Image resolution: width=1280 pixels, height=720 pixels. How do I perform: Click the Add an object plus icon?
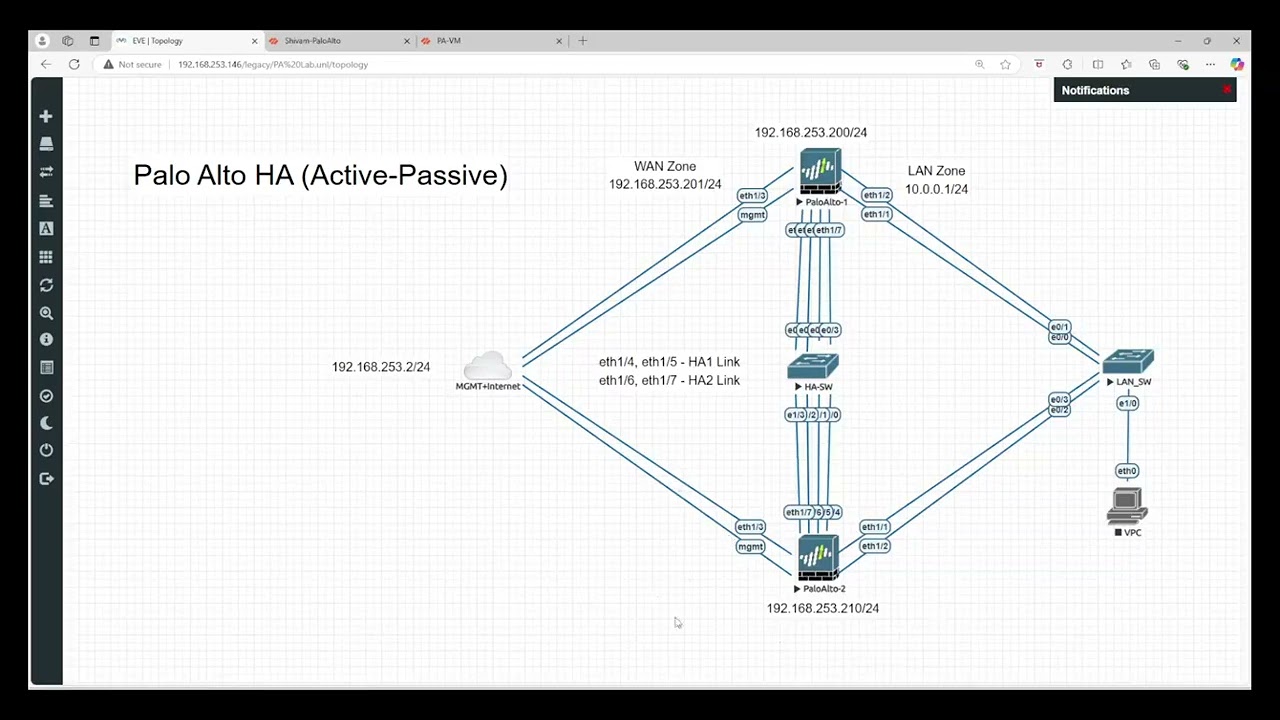coord(46,116)
